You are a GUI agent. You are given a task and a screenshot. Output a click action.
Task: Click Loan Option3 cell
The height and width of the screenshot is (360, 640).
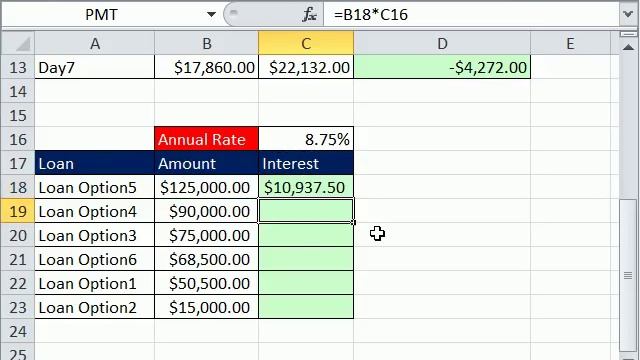click(x=95, y=236)
